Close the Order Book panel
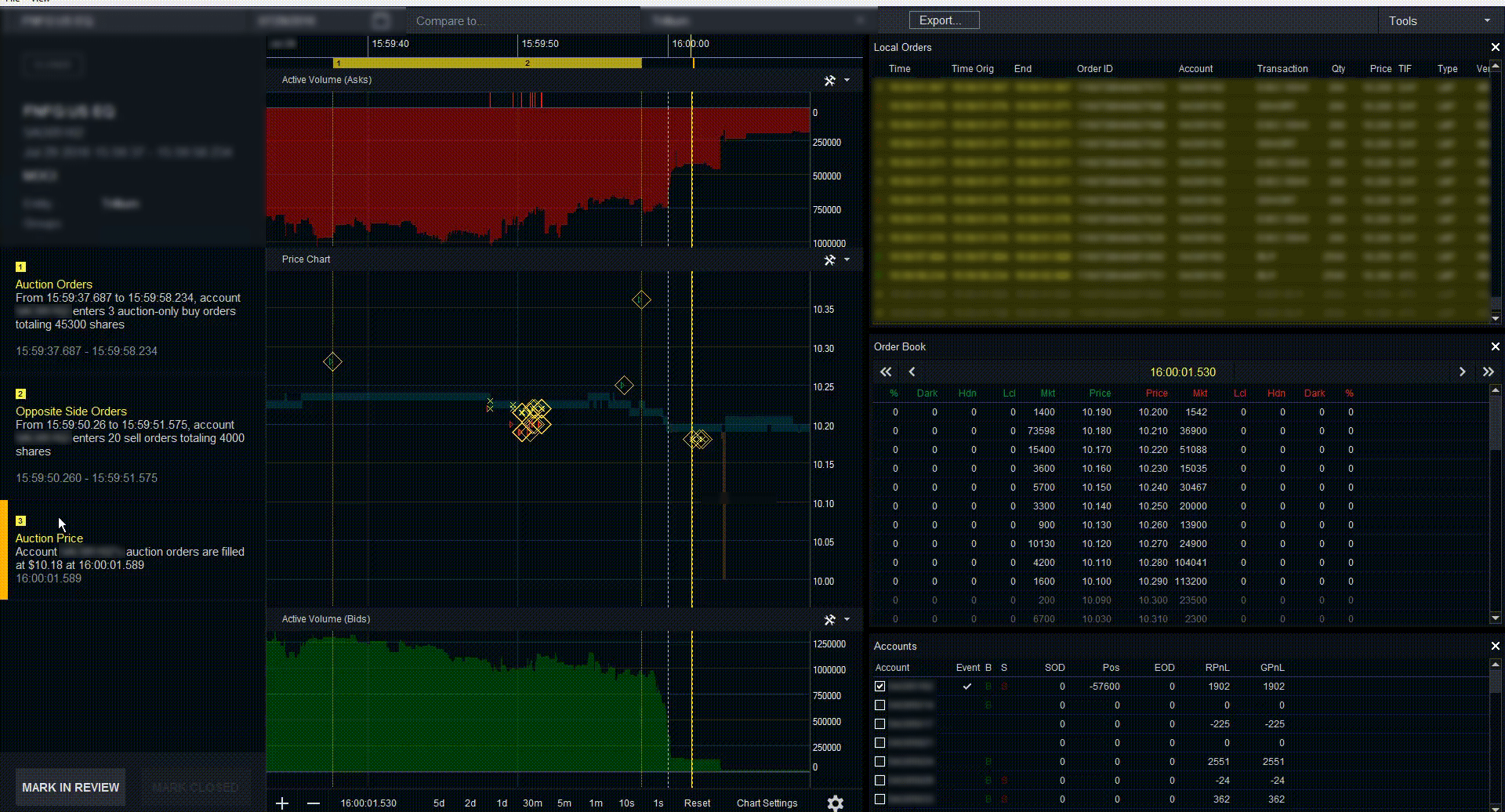 click(1495, 346)
